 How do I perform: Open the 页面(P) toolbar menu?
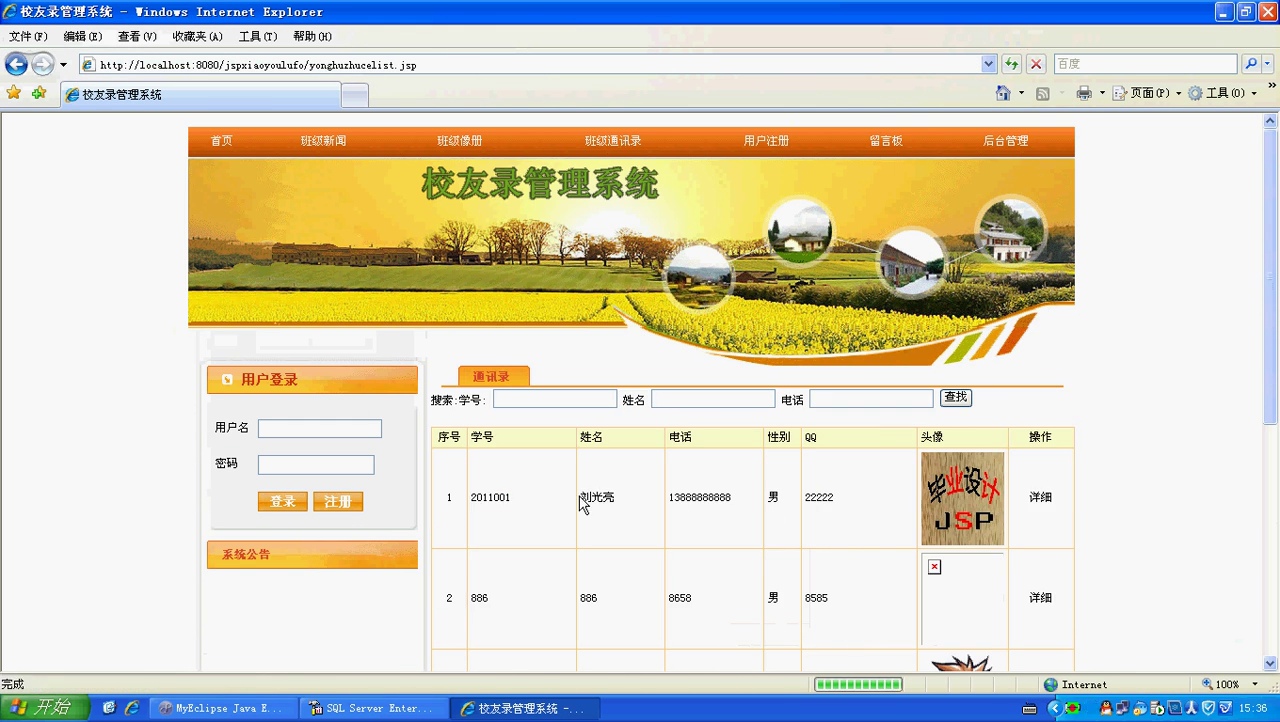pos(1149,93)
